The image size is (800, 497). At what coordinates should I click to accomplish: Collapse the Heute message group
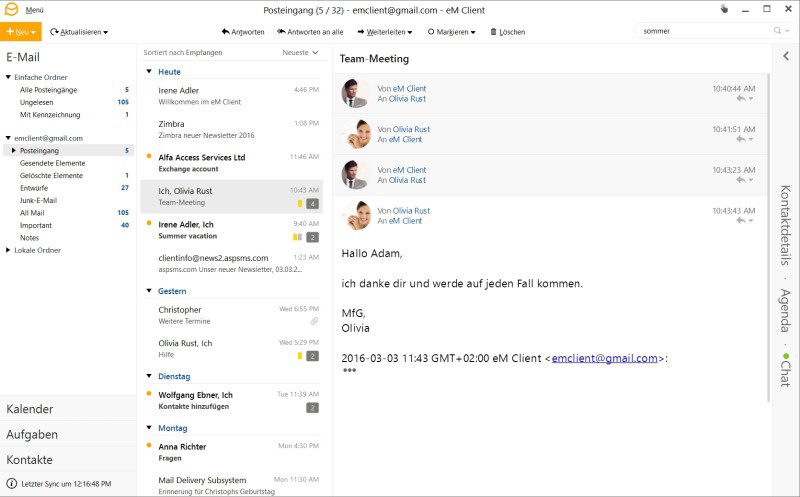click(x=149, y=71)
